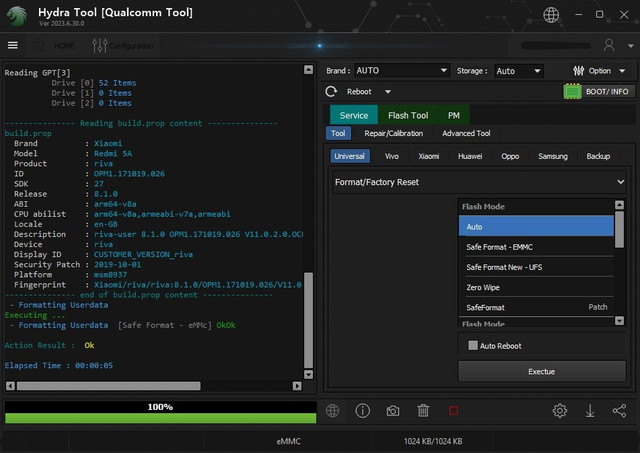
Task: Open the Repair/Calibration sub-tab
Action: pos(393,133)
